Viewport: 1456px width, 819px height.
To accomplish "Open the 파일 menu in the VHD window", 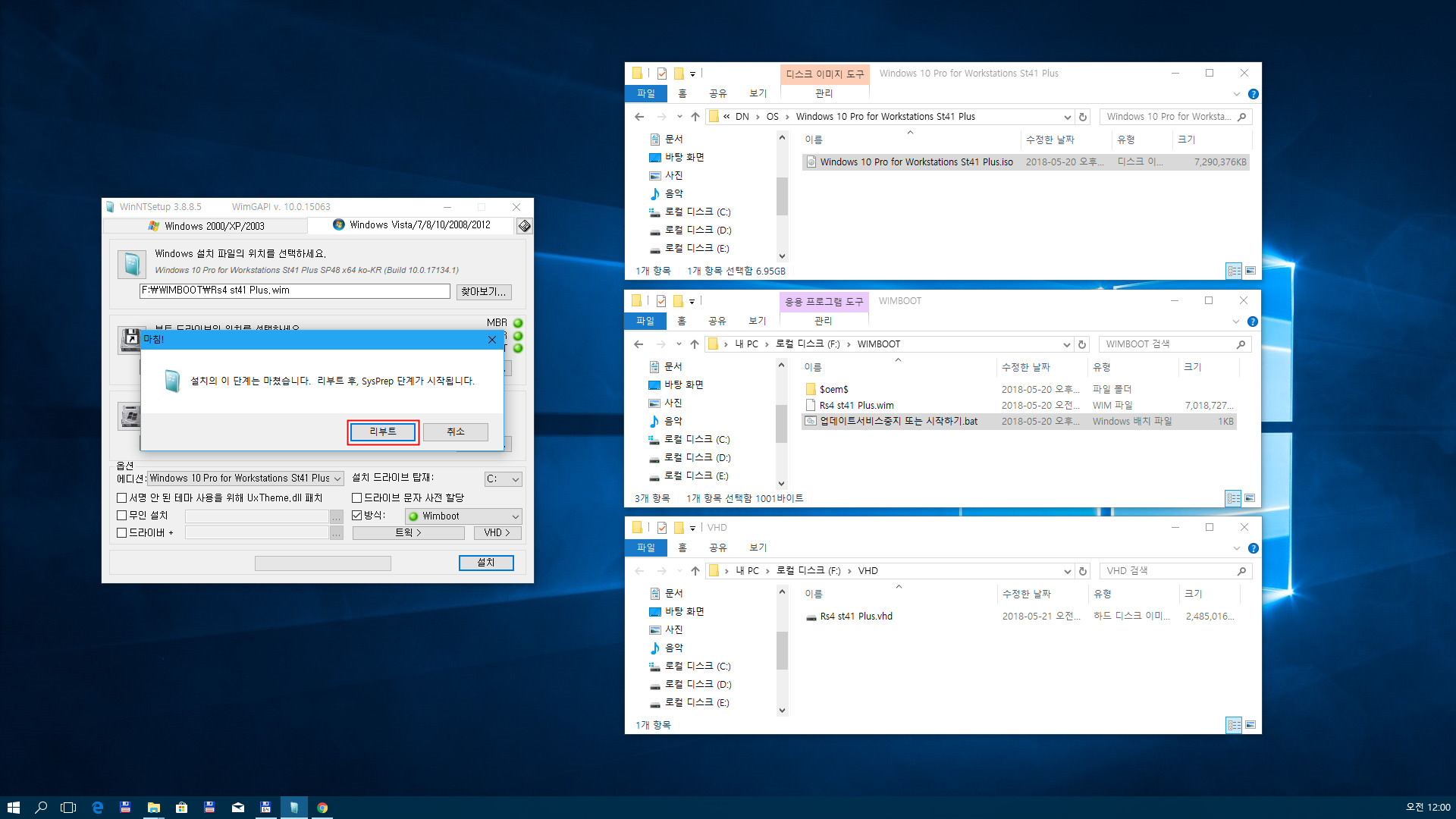I will click(x=646, y=548).
